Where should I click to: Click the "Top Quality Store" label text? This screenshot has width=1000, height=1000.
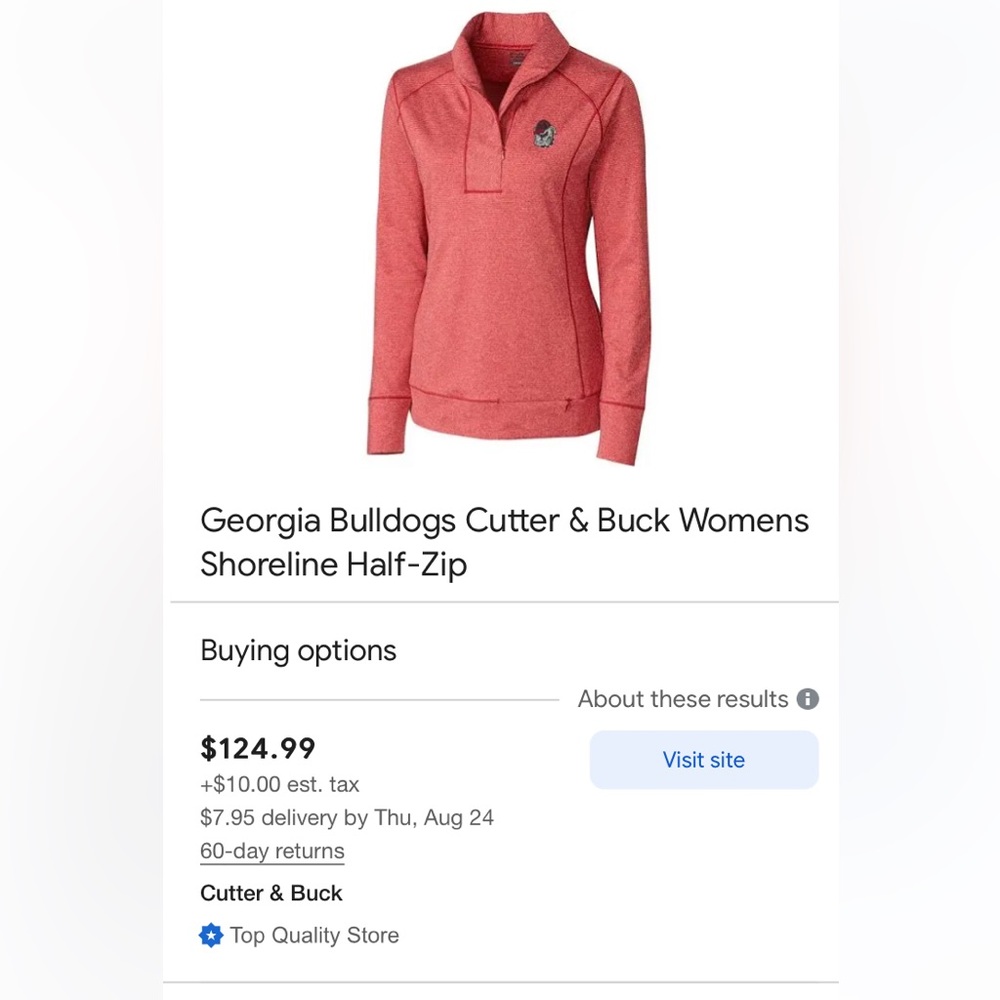[313, 935]
